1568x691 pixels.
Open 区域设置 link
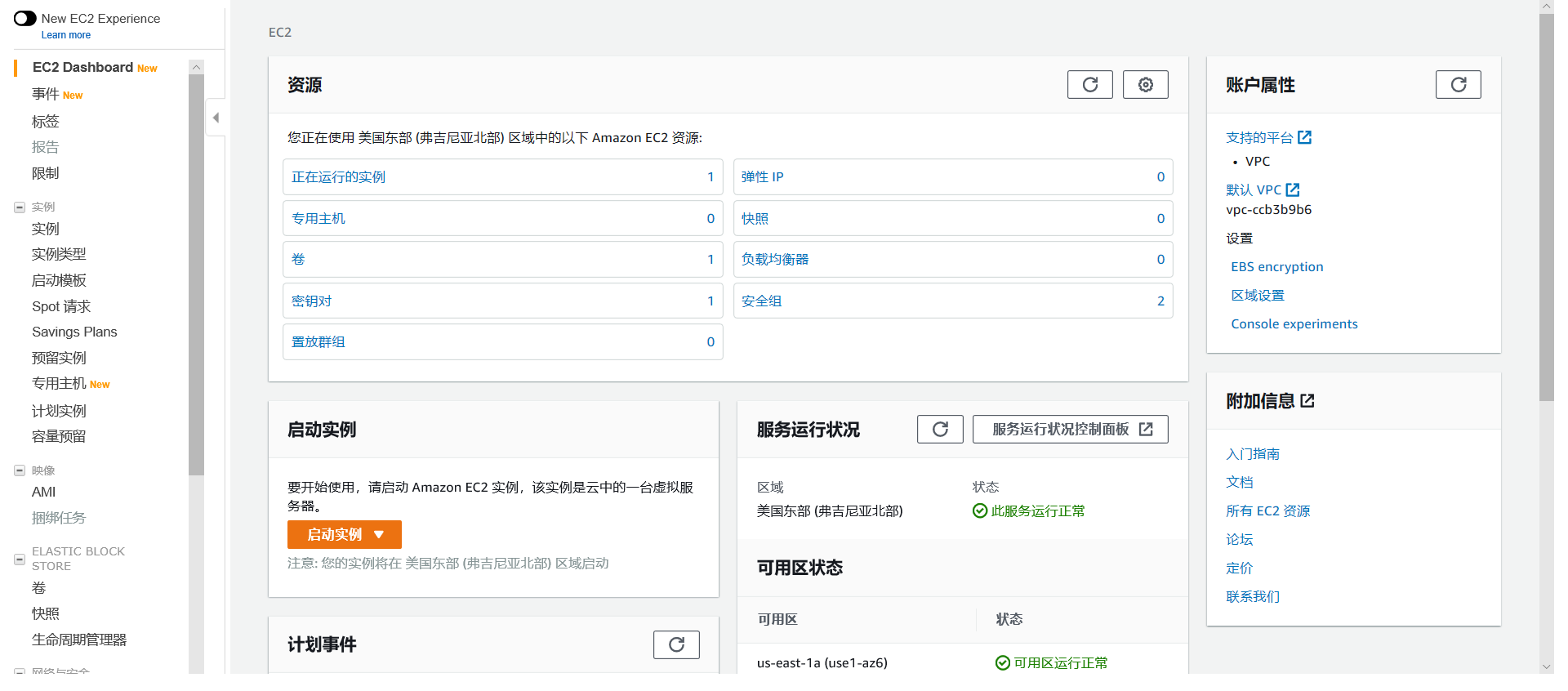1258,296
